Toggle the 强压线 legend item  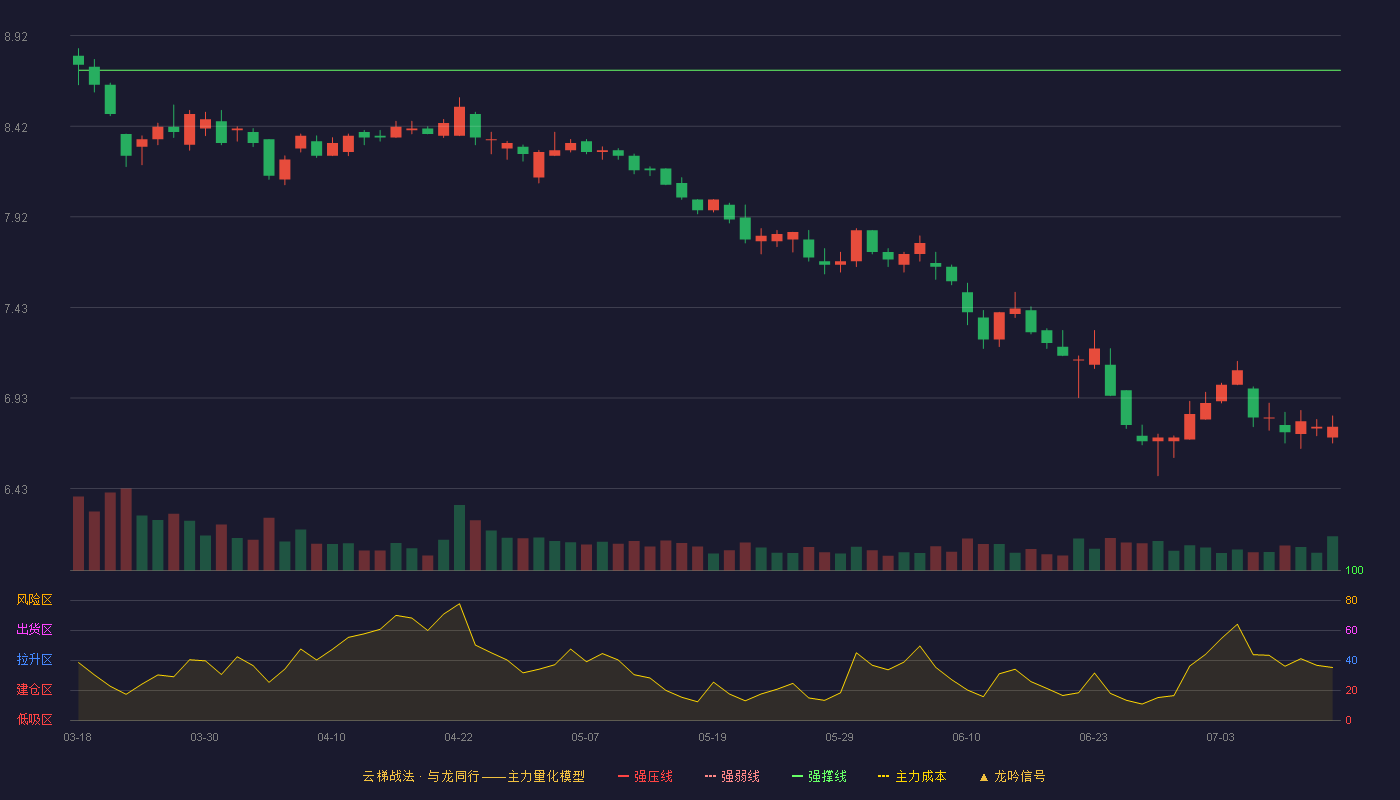tap(645, 776)
